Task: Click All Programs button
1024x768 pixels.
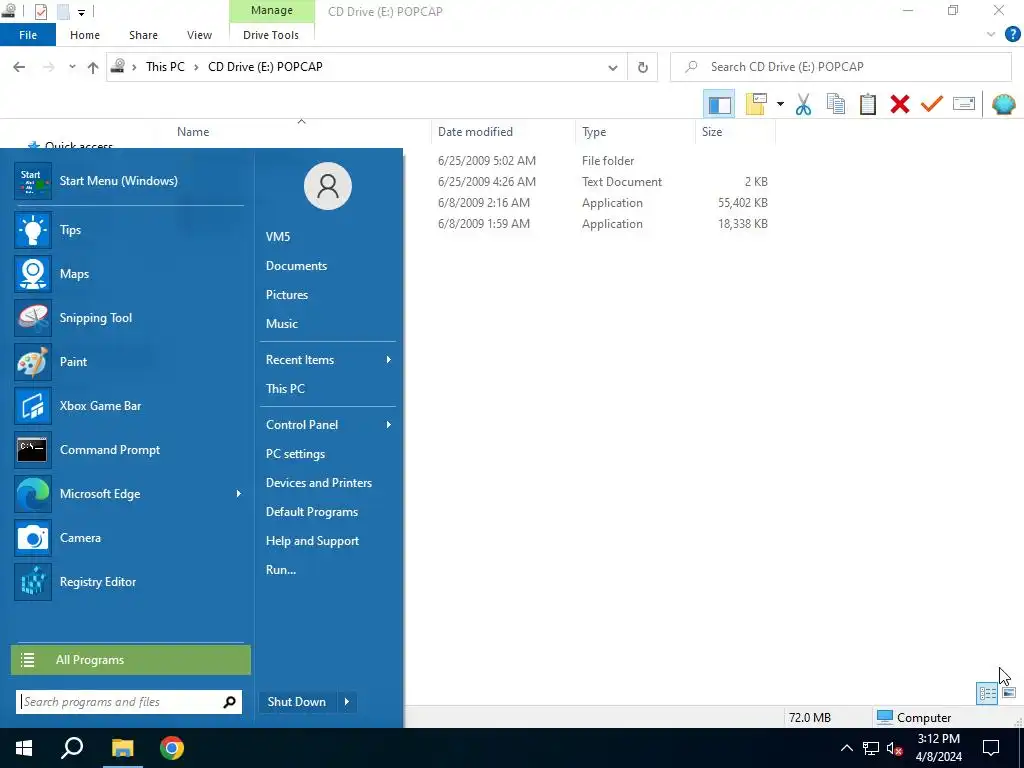Action: coord(131,660)
